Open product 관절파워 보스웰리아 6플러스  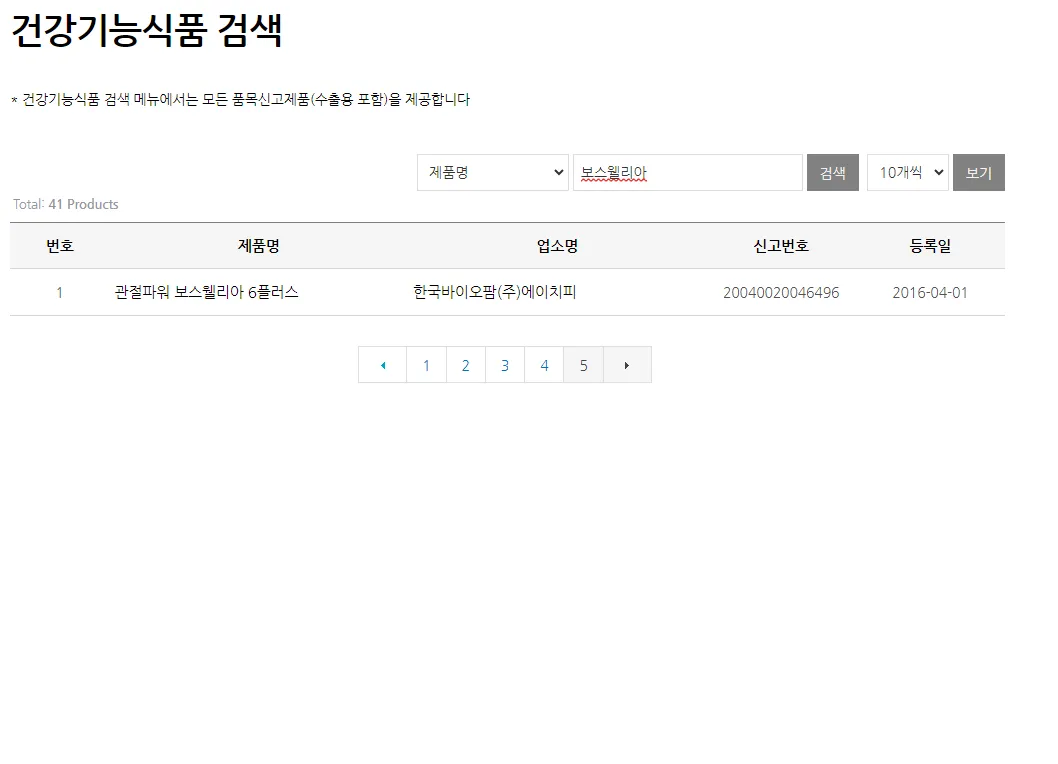(203, 292)
